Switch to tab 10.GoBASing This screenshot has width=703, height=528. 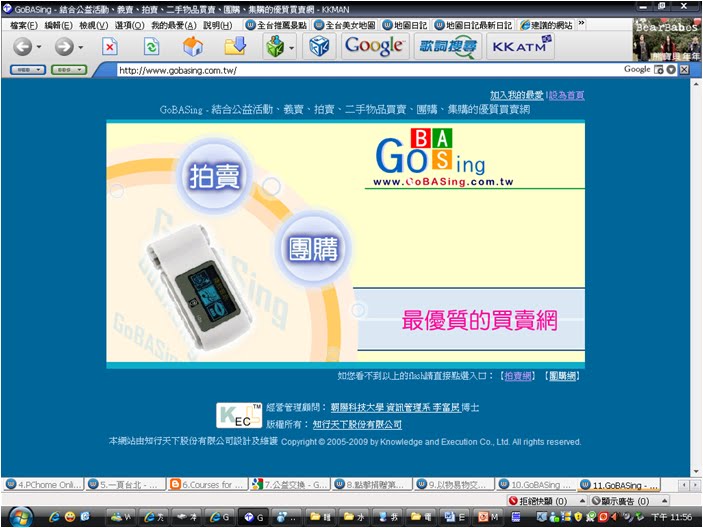tap(536, 485)
